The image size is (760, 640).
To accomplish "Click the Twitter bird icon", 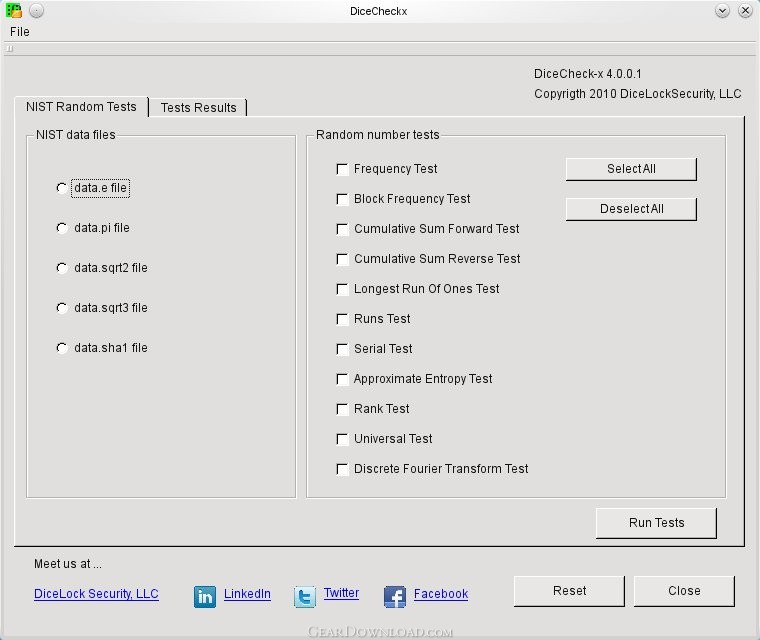I will click(x=305, y=596).
